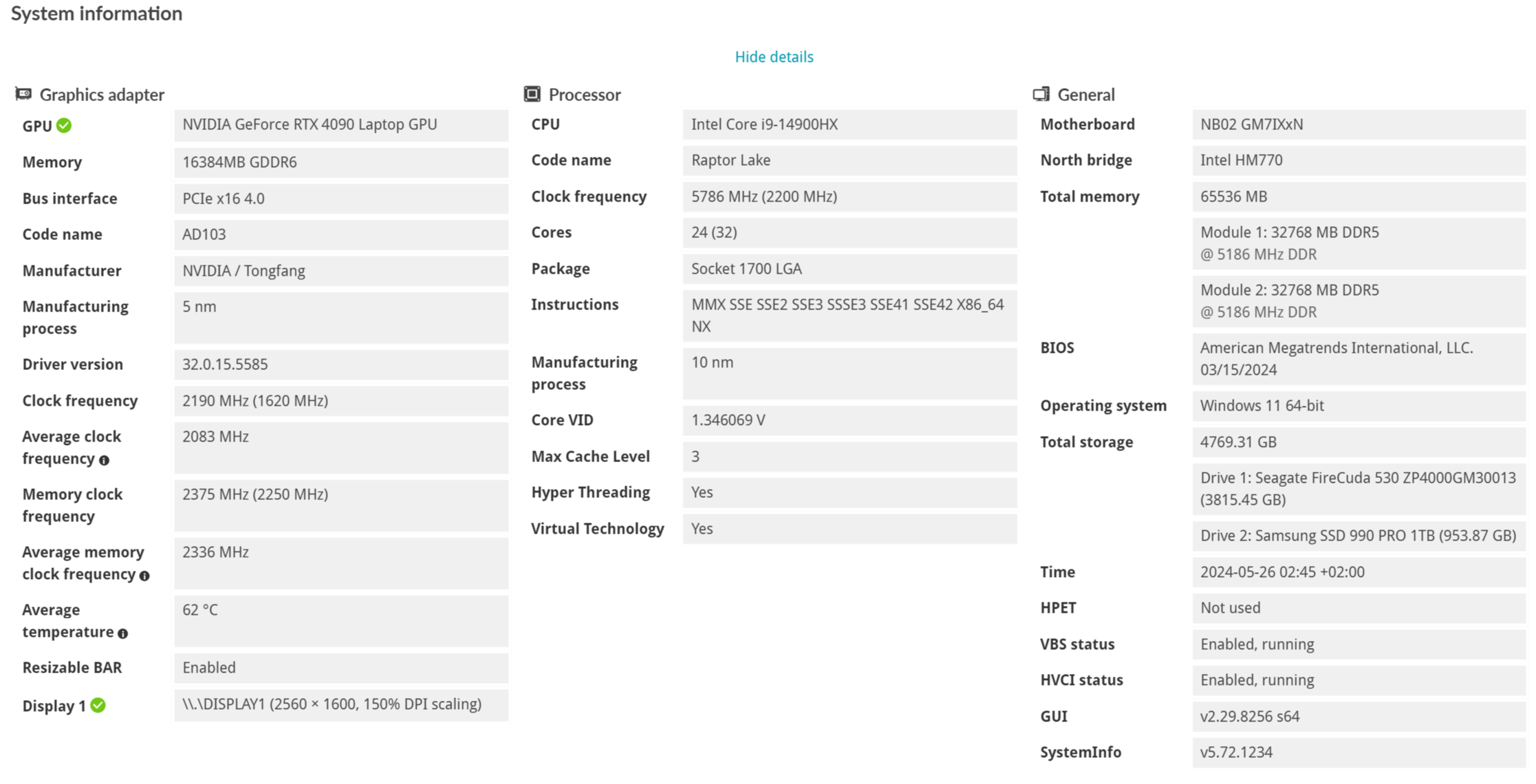This screenshot has height=784, width=1536.
Task: Click the Resizable BAR Enabled value
Action: [209, 668]
